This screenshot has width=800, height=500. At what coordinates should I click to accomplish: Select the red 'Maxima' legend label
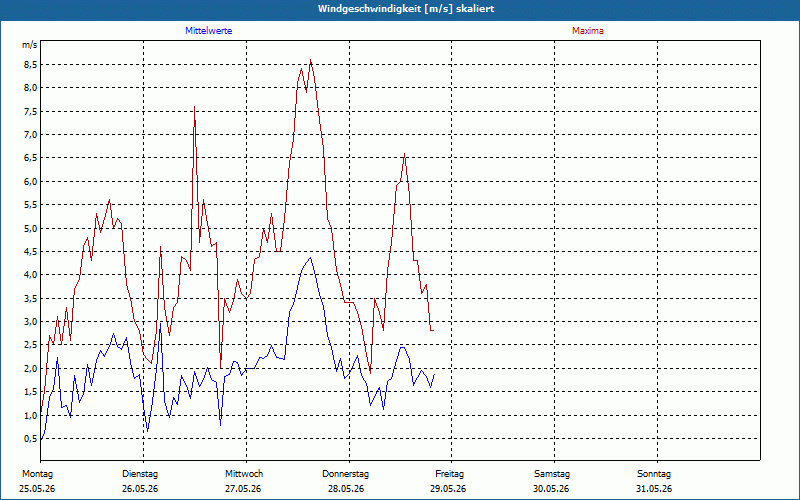click(588, 31)
